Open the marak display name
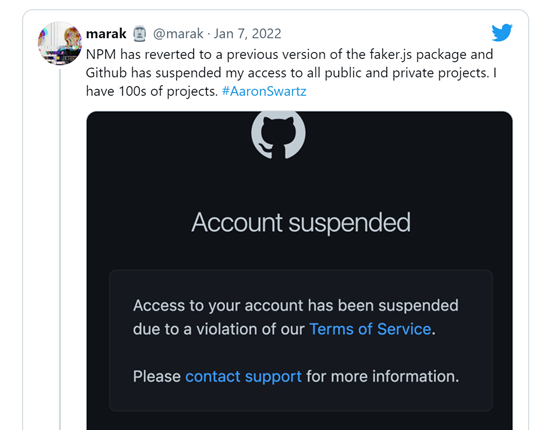Viewport: 554px width, 430px height. coord(106,34)
